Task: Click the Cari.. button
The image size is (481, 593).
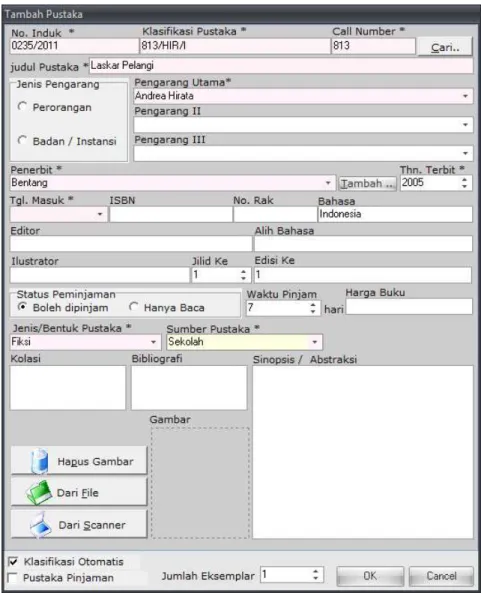Action: point(445,47)
